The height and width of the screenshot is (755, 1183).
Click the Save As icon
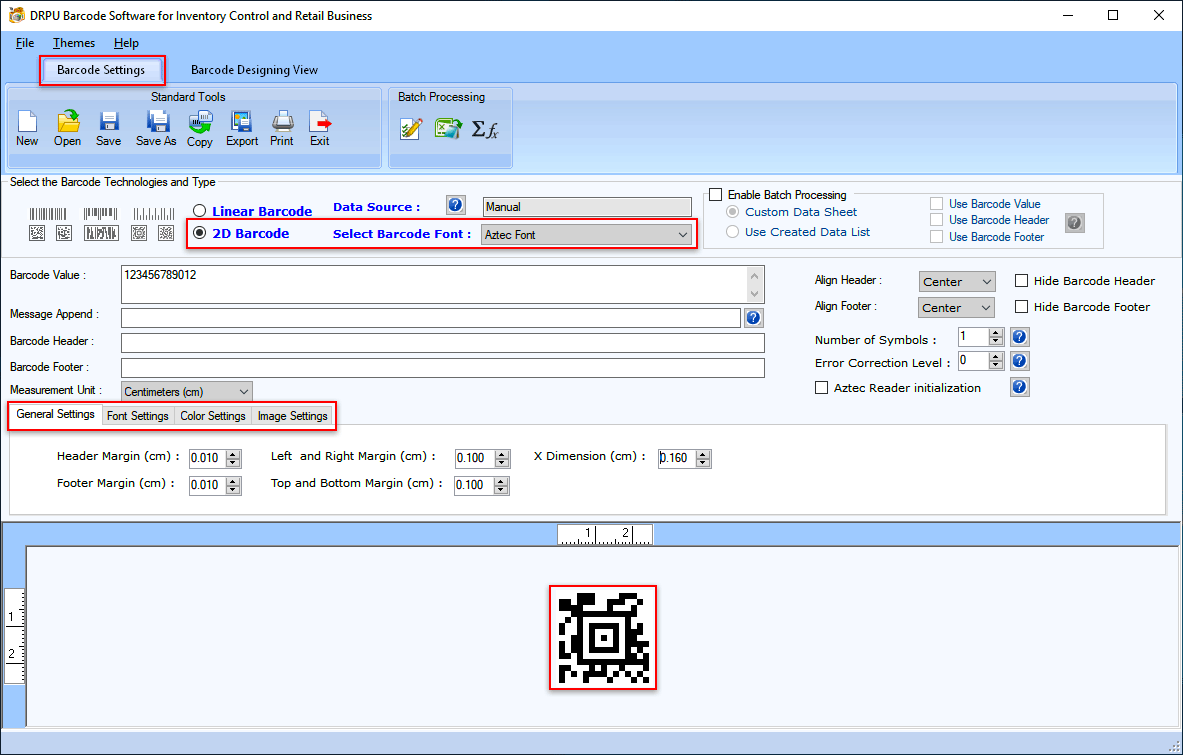tap(156, 128)
